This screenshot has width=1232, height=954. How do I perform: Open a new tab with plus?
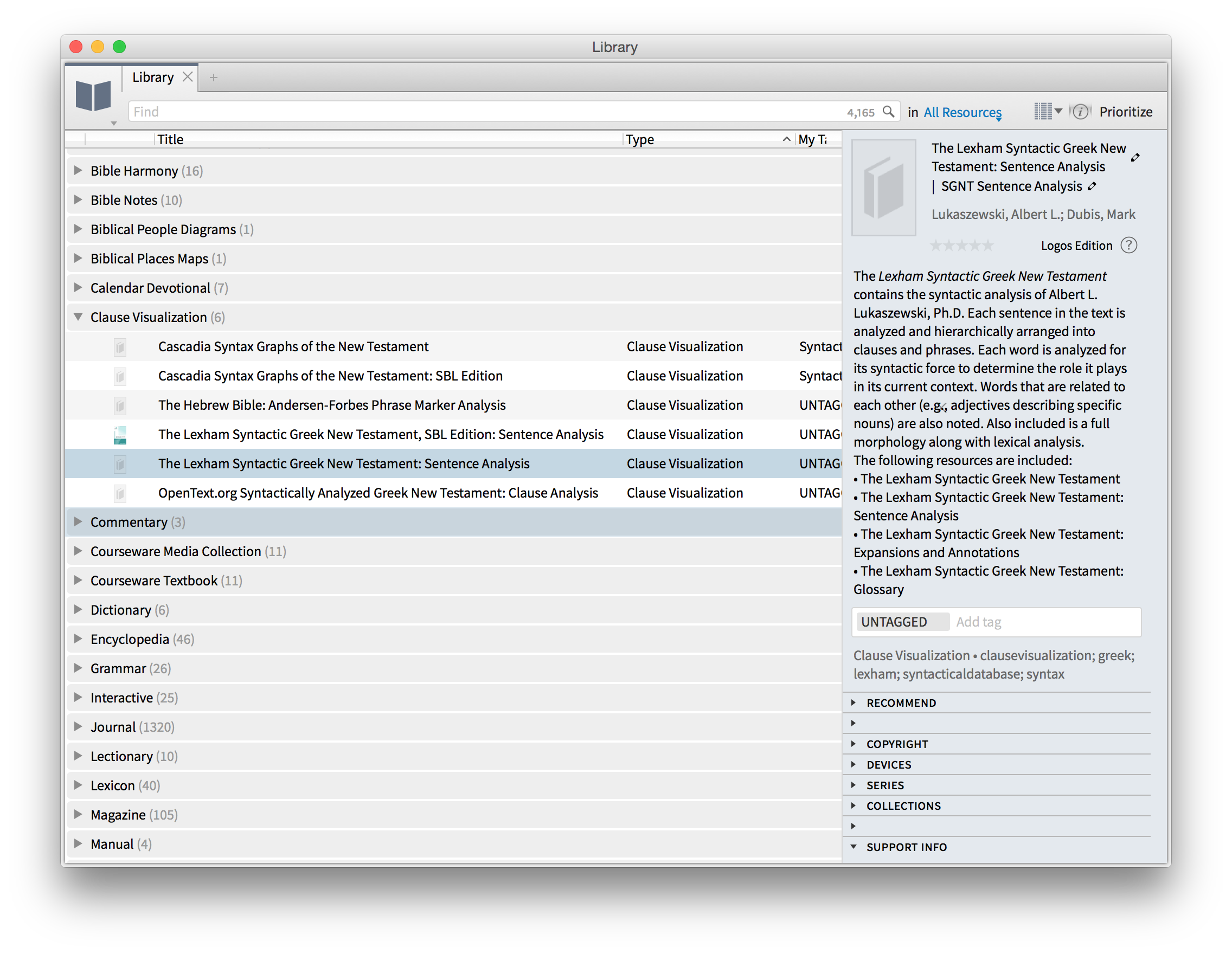213,78
